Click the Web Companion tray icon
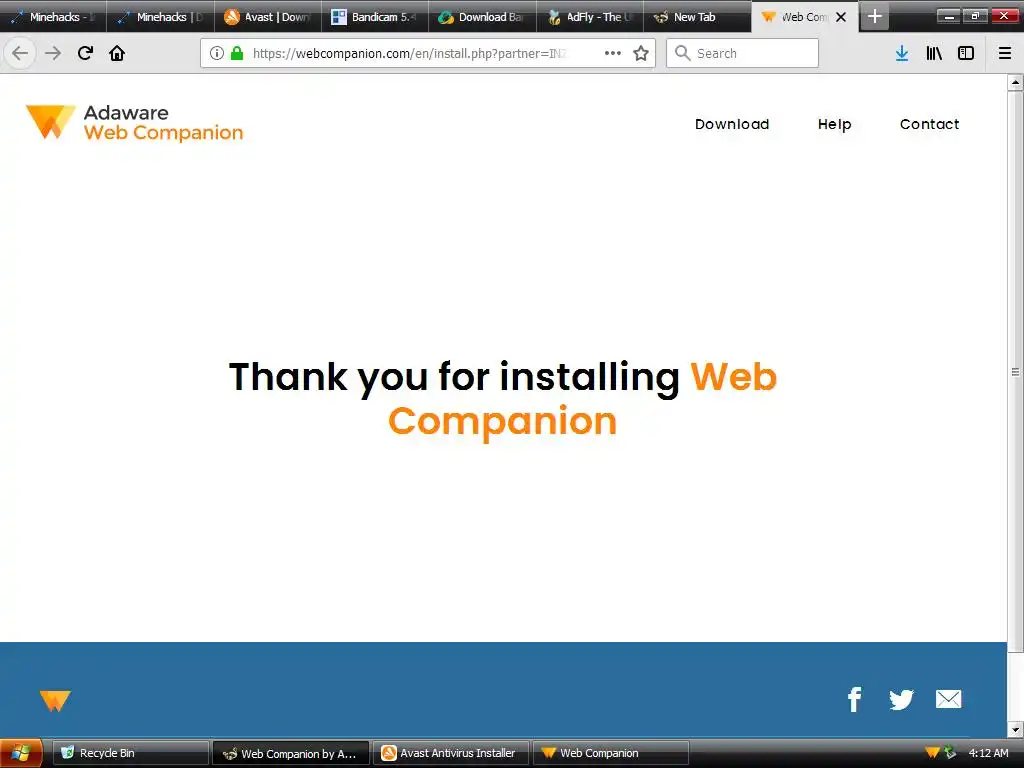The height and width of the screenshot is (768, 1024). (x=933, y=753)
